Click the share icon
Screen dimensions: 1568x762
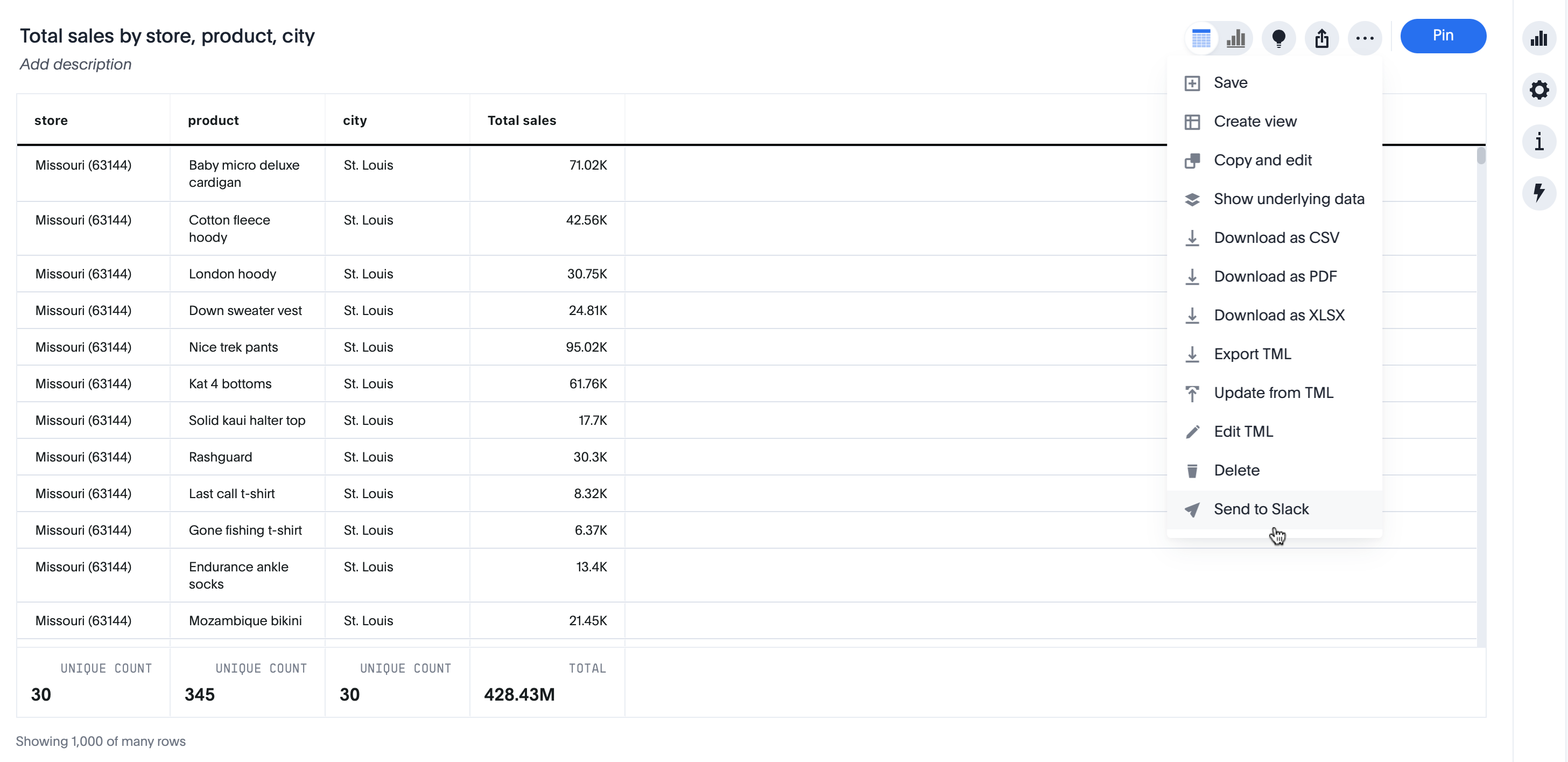1322,36
